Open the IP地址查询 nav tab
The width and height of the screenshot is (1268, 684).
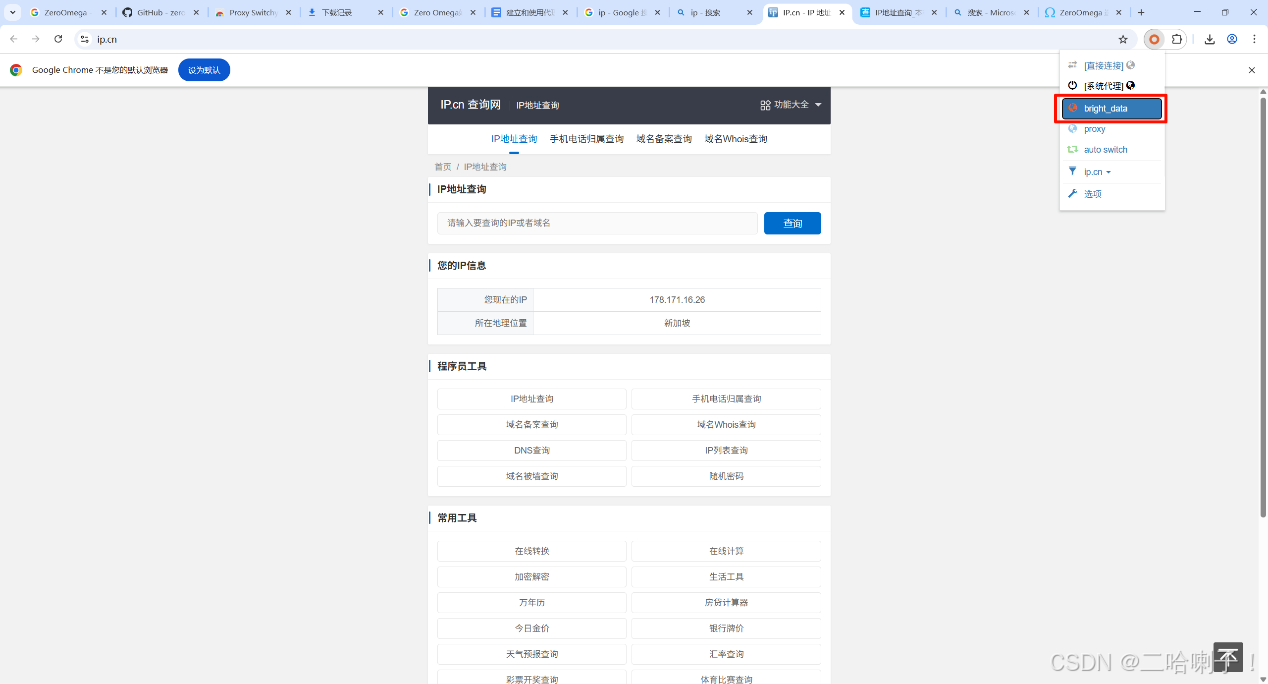514,139
